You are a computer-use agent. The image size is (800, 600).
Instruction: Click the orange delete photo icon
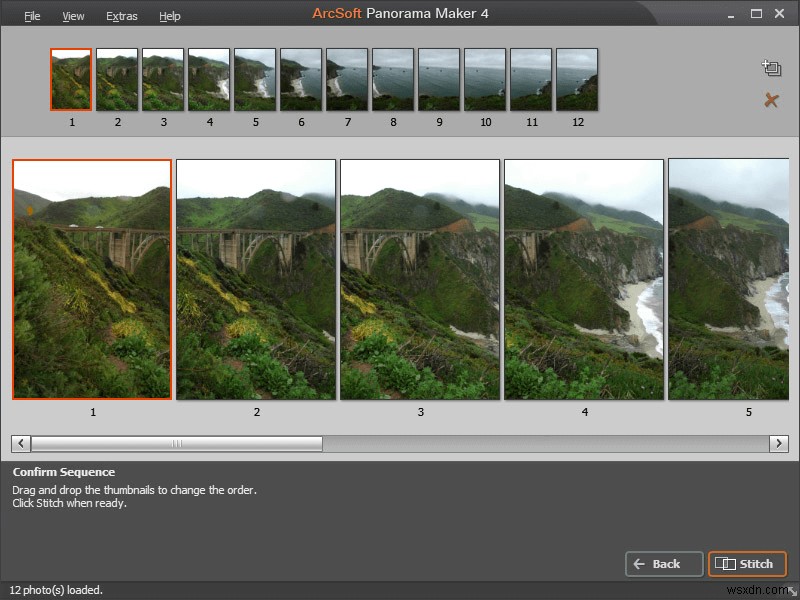(x=771, y=100)
